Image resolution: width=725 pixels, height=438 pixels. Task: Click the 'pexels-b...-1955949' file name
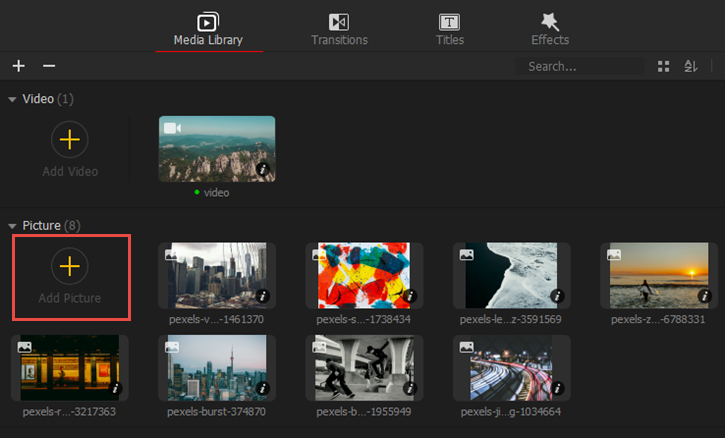(x=363, y=412)
